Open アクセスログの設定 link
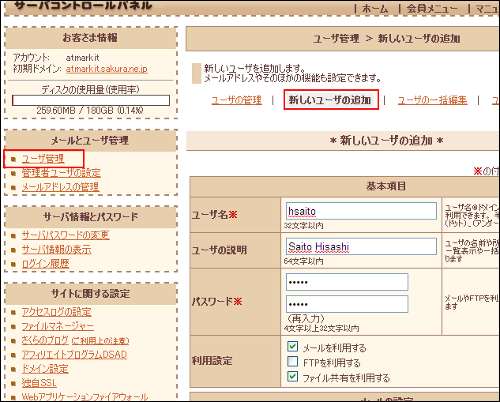 pos(56,312)
